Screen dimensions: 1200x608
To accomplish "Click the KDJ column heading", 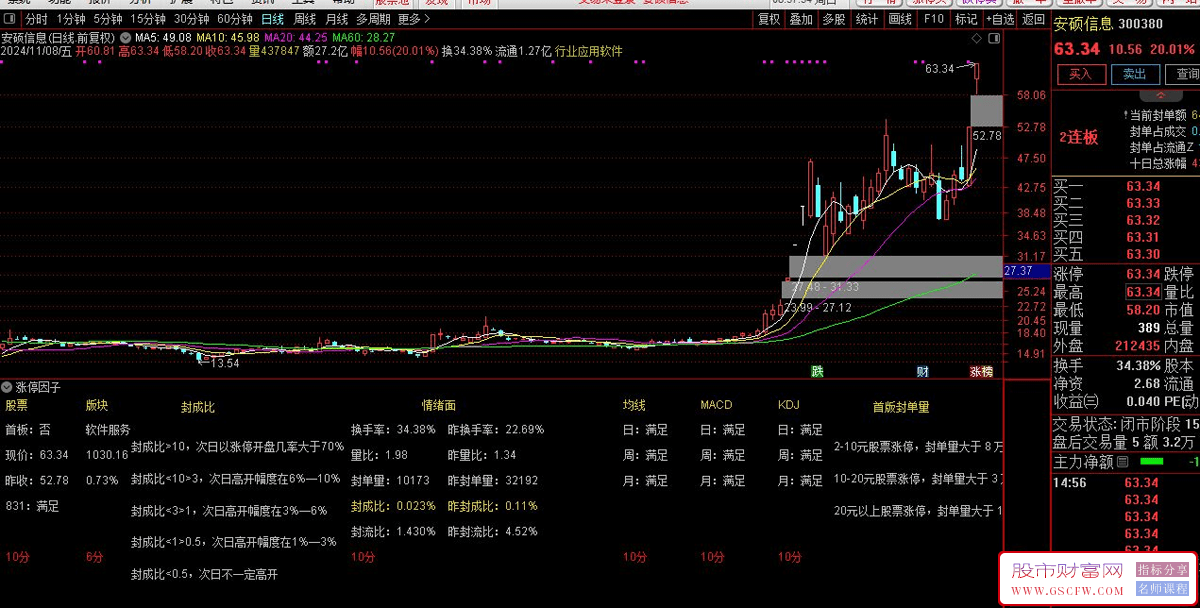I will pos(789,405).
